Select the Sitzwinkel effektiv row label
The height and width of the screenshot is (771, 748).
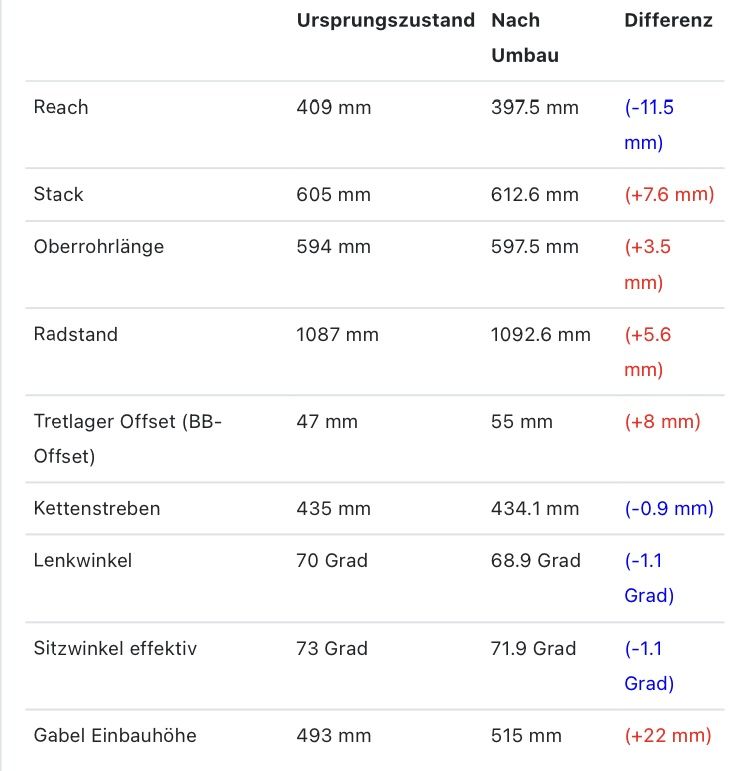tap(115, 648)
